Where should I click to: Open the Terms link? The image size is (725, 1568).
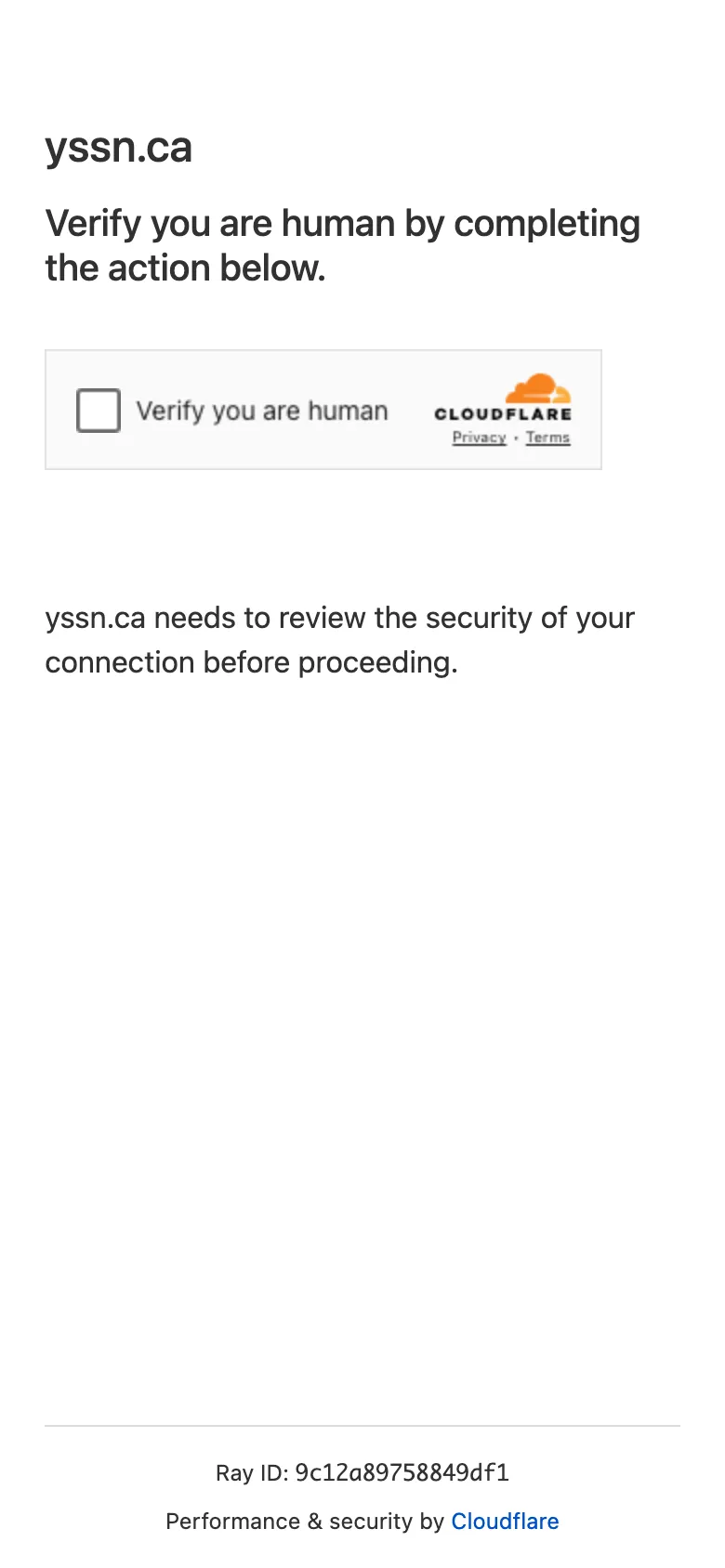pyautogui.click(x=547, y=438)
